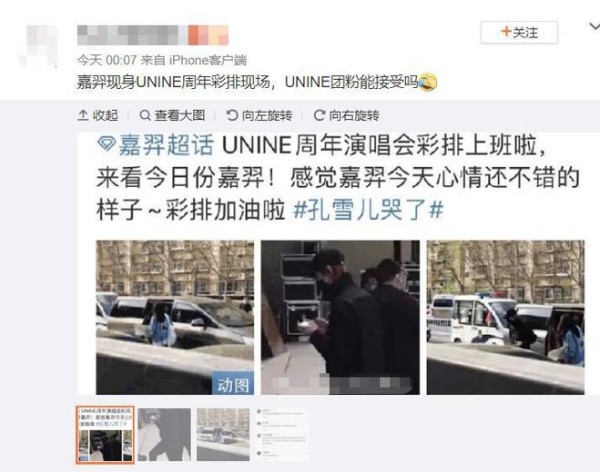Image resolution: width=600 pixels, height=472 pixels.
Task: Open full-size image via 查看大图
Action: pyautogui.click(x=172, y=115)
